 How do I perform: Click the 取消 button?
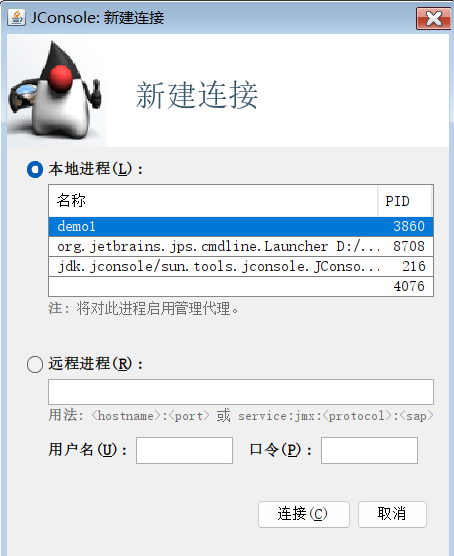[x=392, y=514]
